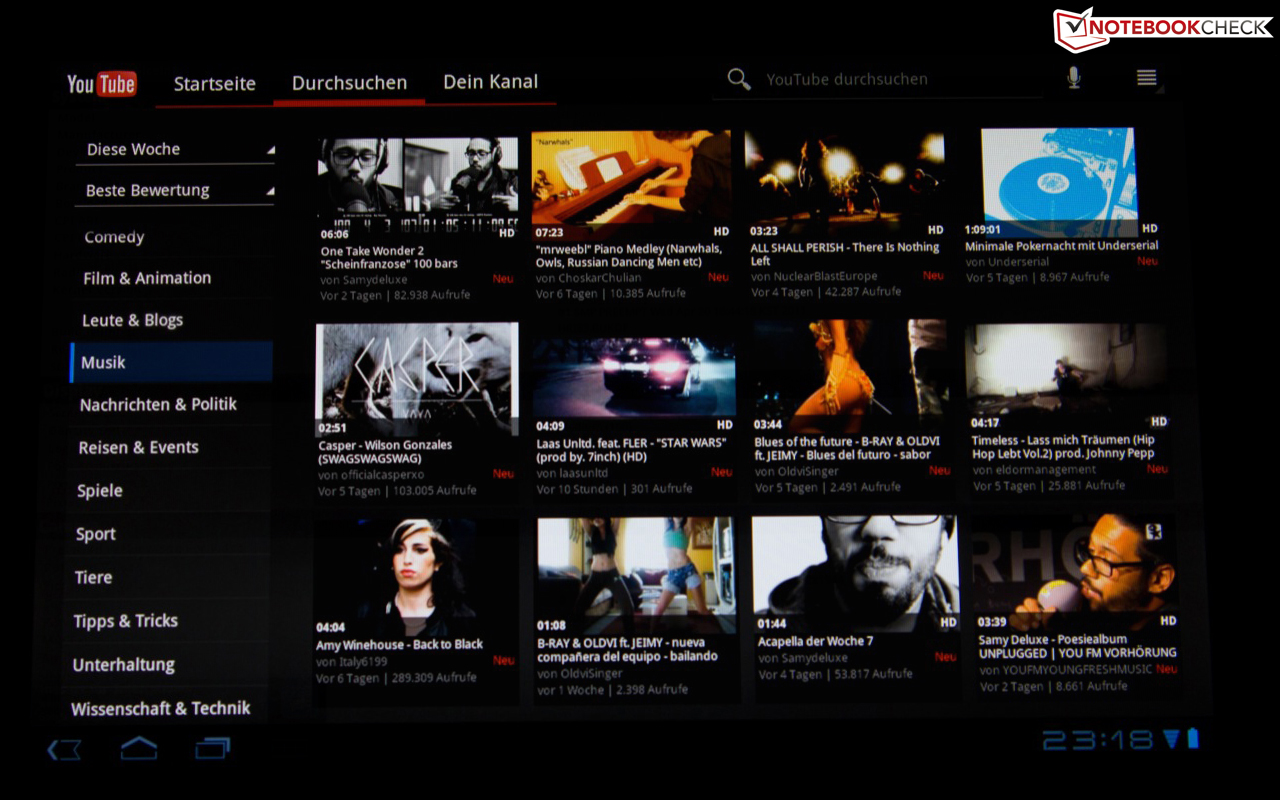Screen dimensions: 1280x800
Task: Open the Dein Kanal tab
Action: [x=490, y=82]
